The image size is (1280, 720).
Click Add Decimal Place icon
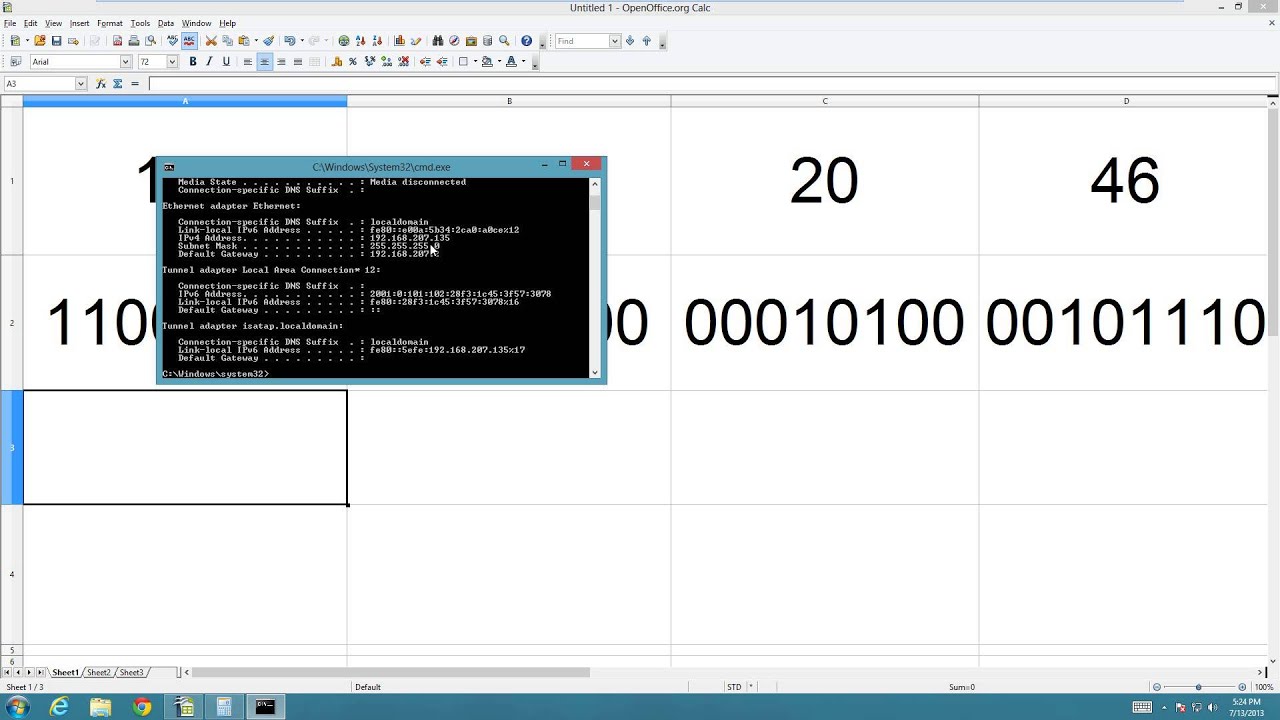pos(387,62)
